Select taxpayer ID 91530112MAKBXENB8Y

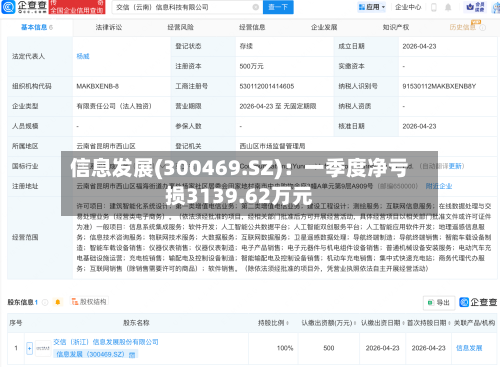pyautogui.click(x=439, y=86)
